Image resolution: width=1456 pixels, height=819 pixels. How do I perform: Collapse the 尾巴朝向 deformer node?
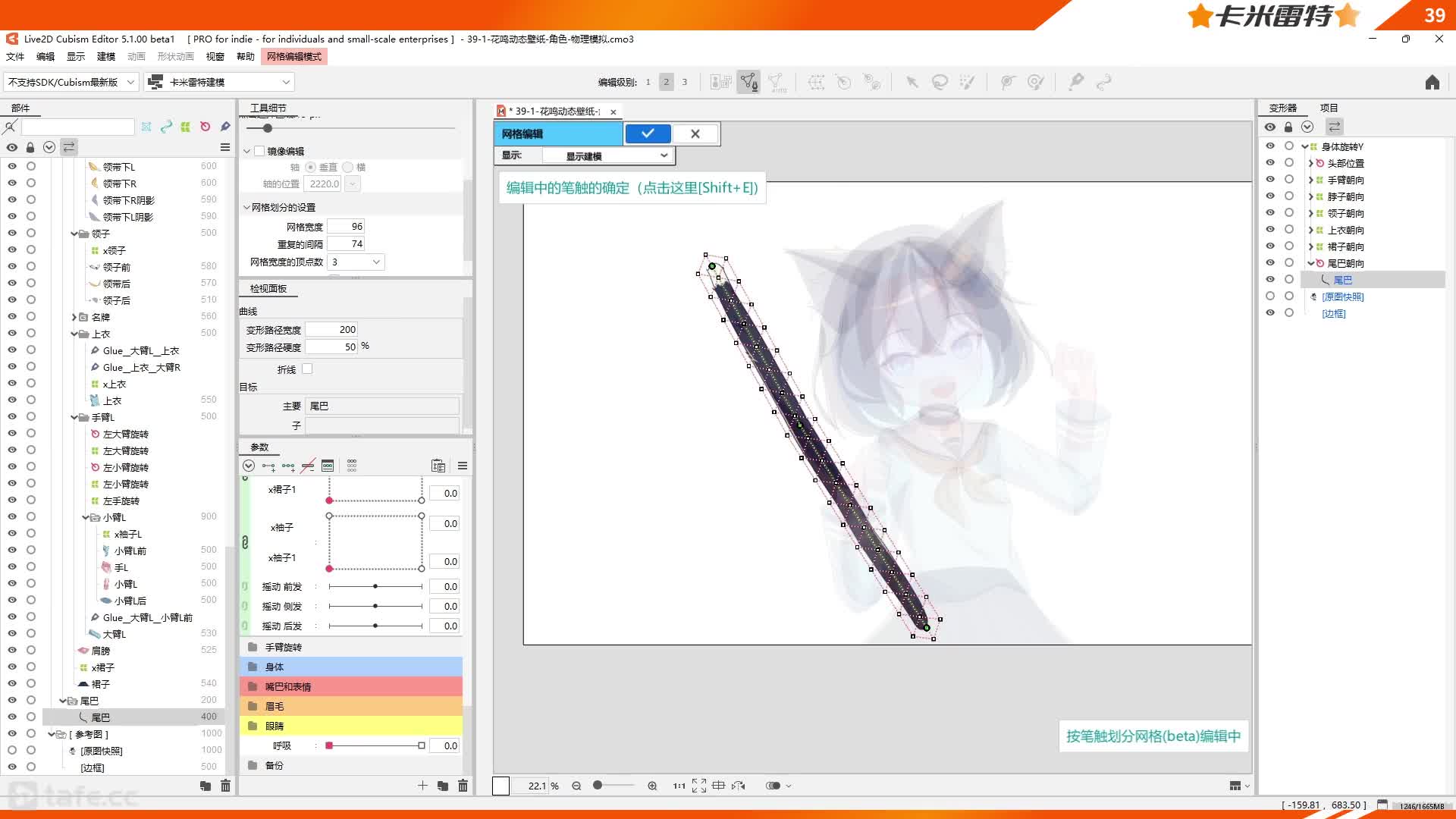tap(1310, 263)
